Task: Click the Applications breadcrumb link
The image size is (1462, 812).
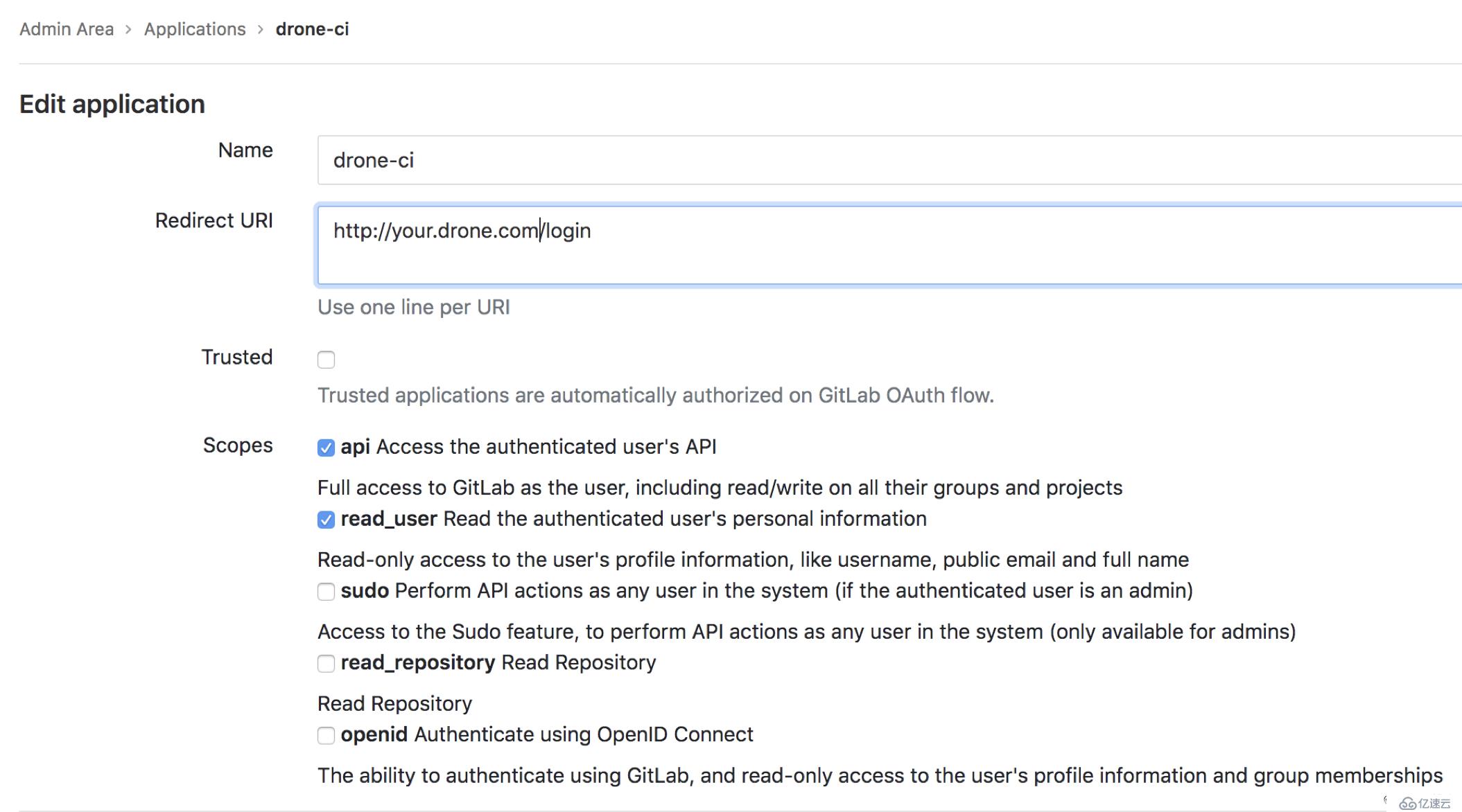Action: coord(195,28)
